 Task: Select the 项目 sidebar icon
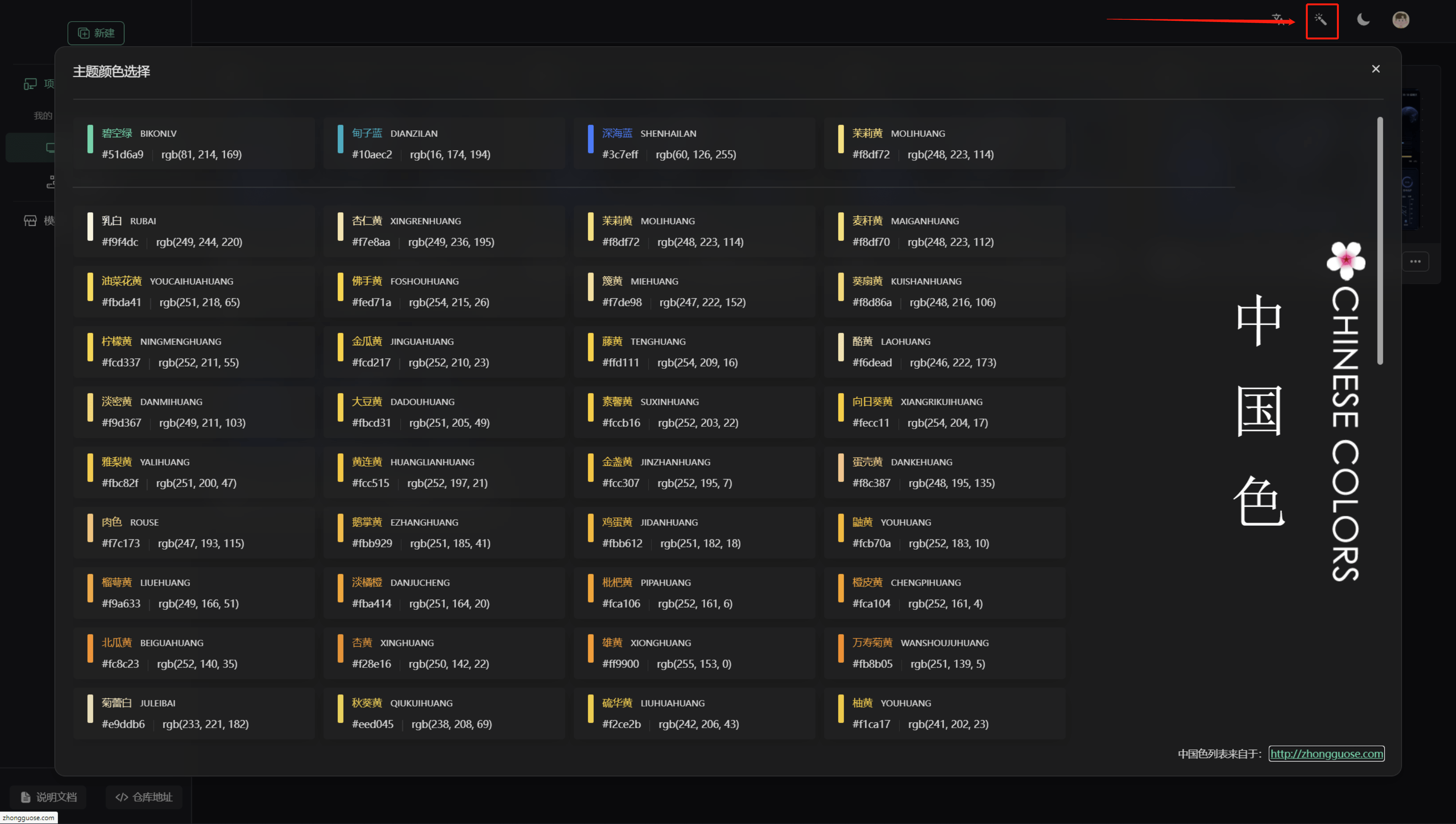tap(30, 84)
